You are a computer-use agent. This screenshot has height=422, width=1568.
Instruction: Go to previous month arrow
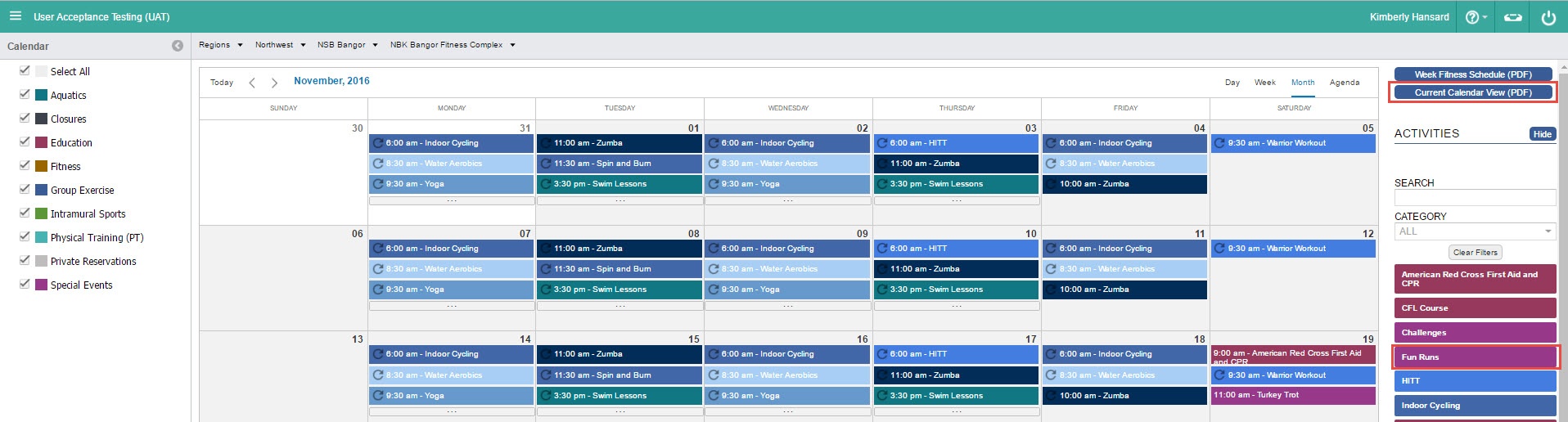click(252, 83)
